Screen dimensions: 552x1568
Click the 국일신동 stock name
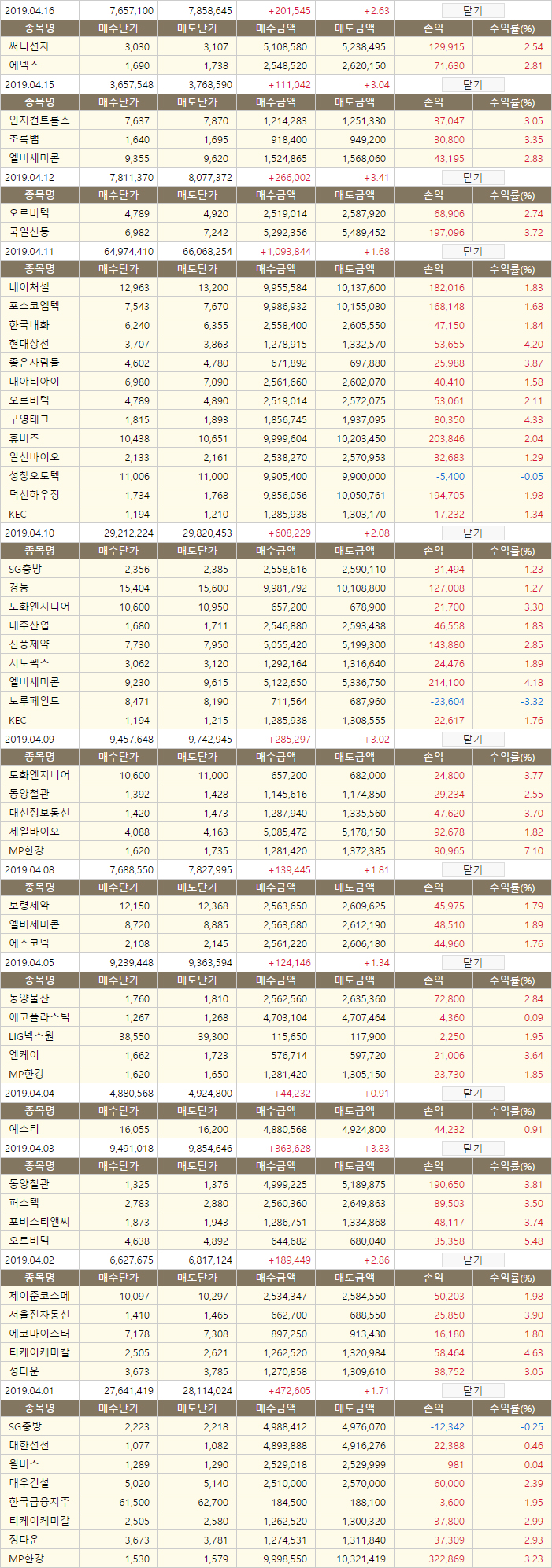click(29, 233)
